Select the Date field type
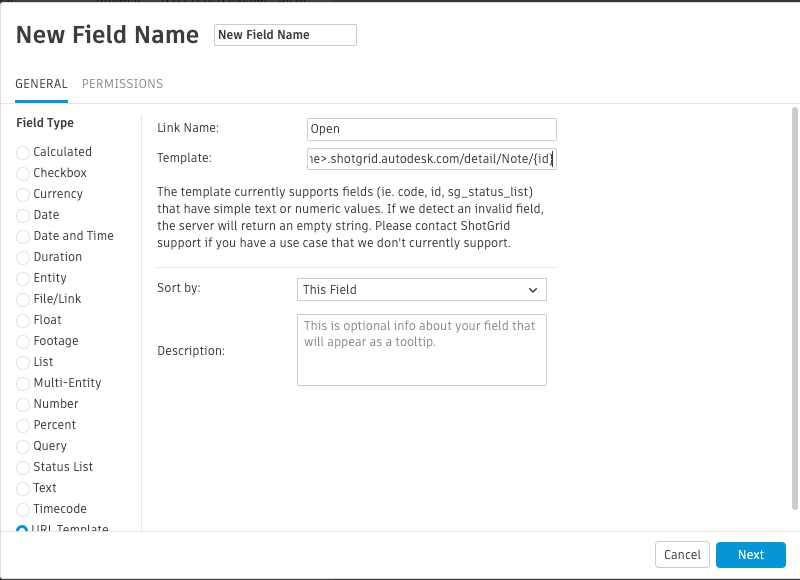800x580 pixels. coord(21,215)
